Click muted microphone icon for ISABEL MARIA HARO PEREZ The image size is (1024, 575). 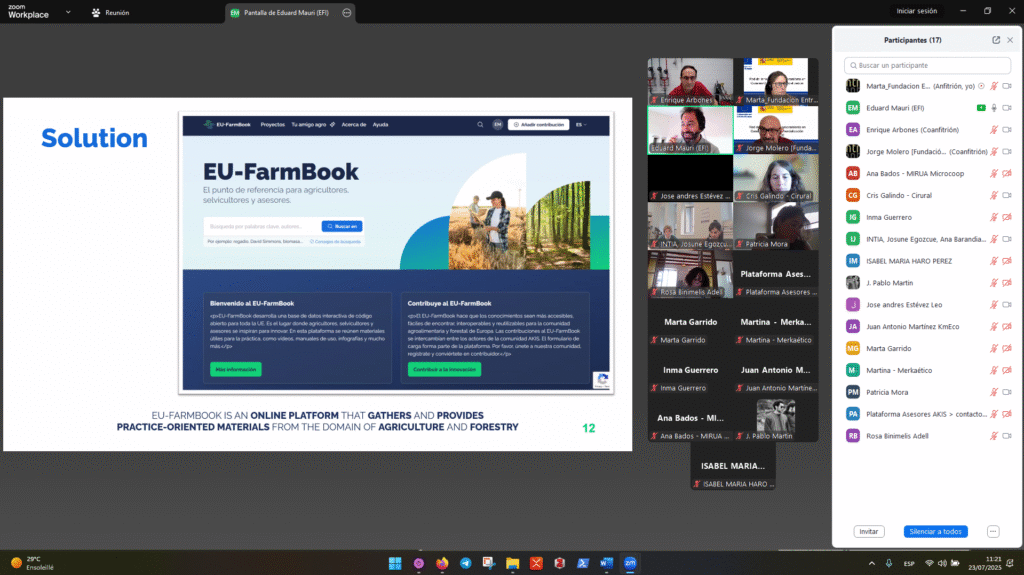coord(994,261)
